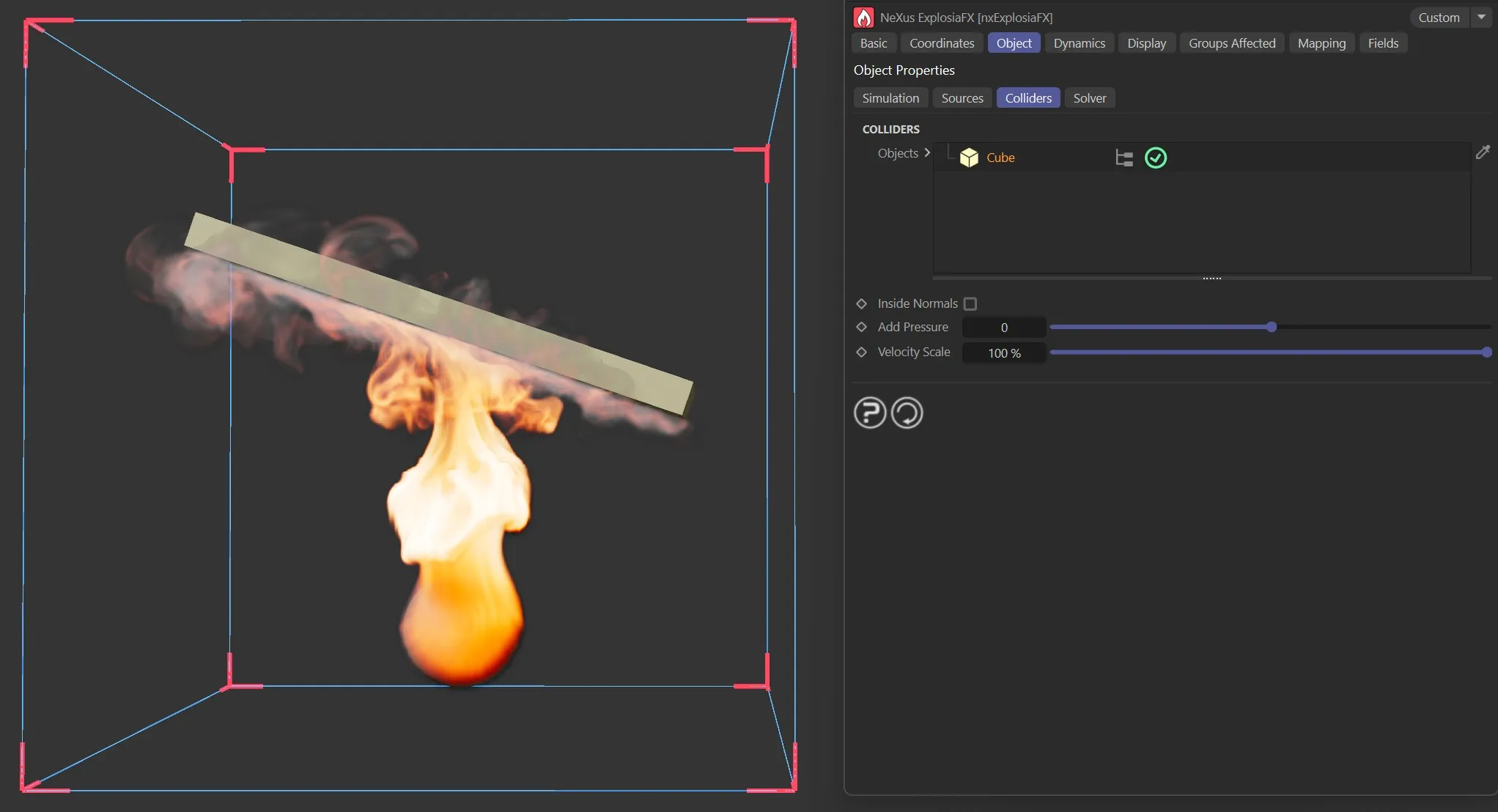Click the Add Pressure slider handle

[1272, 327]
